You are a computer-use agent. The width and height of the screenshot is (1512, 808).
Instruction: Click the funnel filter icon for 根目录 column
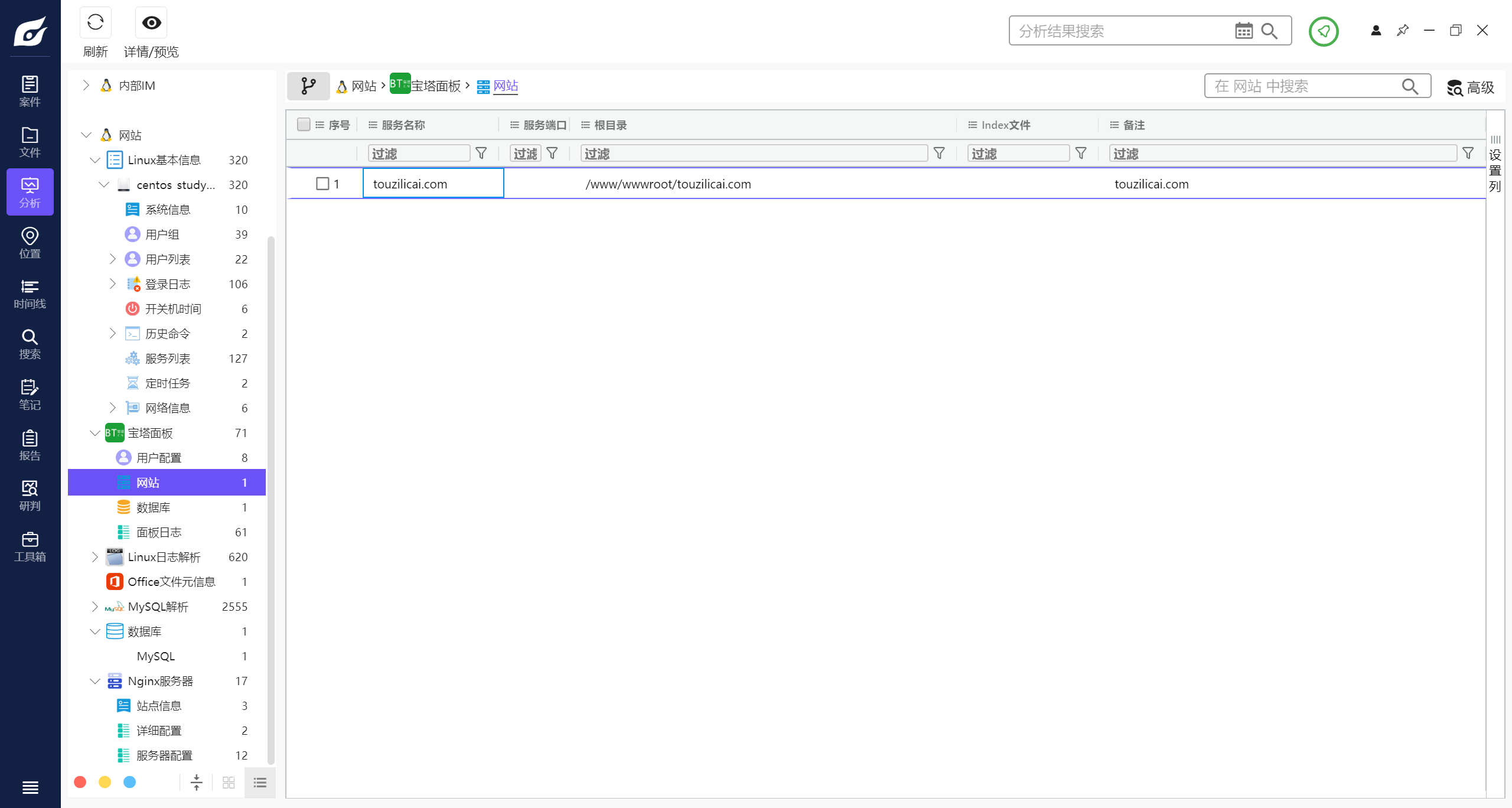point(939,154)
